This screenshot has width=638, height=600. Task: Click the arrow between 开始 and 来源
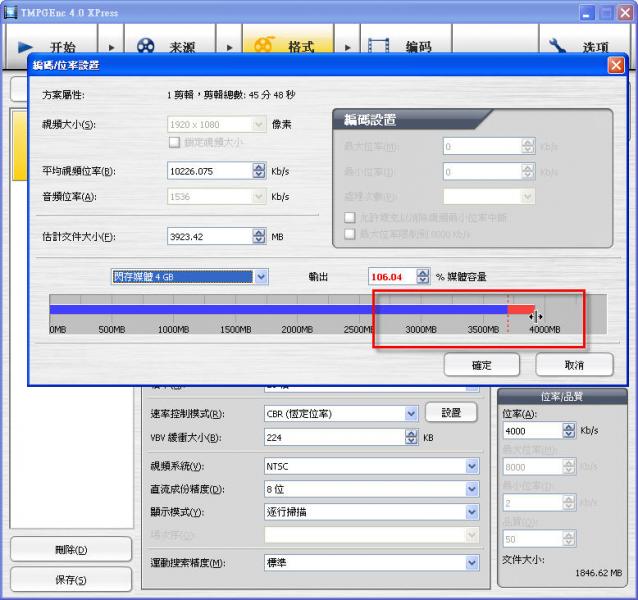pyautogui.click(x=110, y=47)
